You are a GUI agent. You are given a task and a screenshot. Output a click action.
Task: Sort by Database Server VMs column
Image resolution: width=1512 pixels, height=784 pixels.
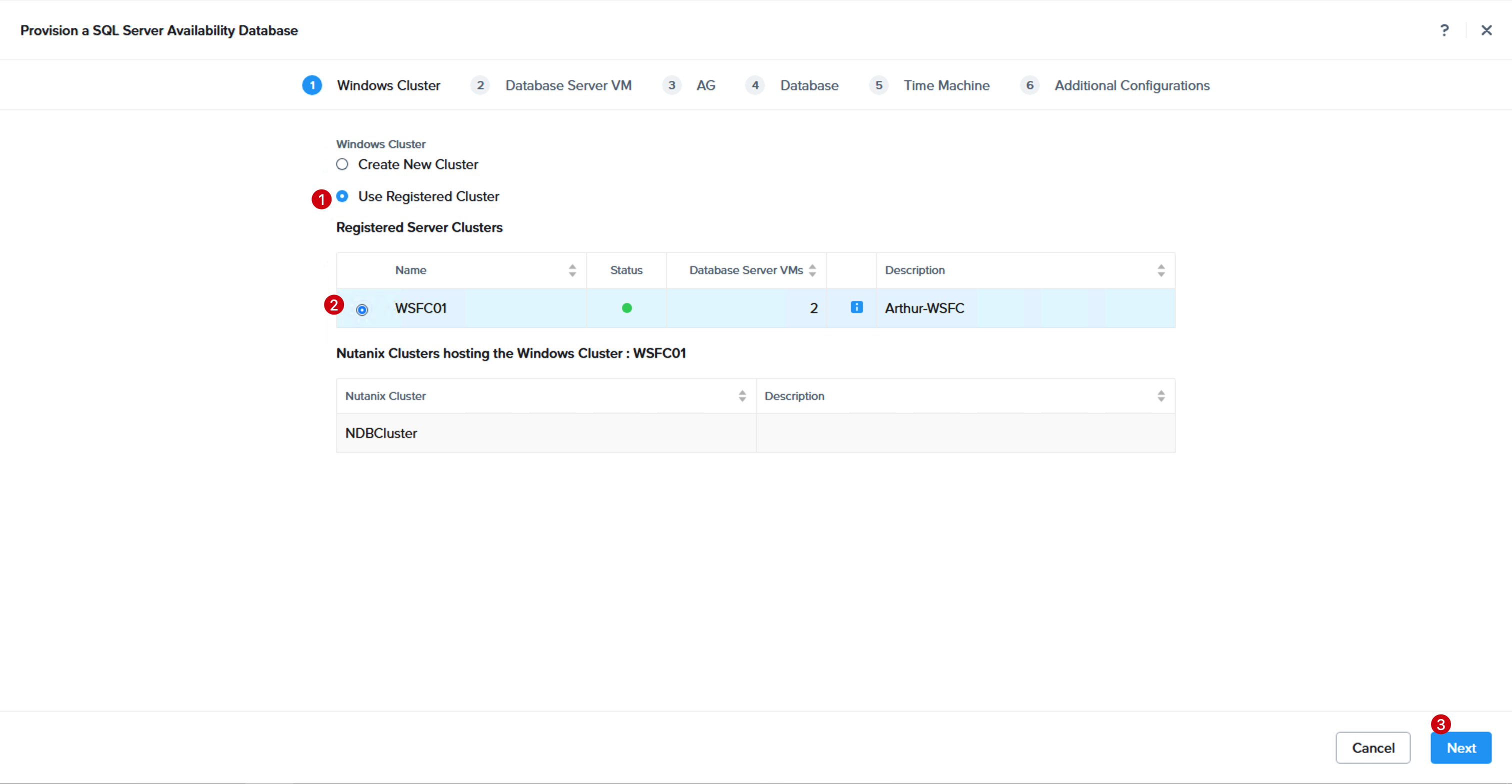click(812, 270)
